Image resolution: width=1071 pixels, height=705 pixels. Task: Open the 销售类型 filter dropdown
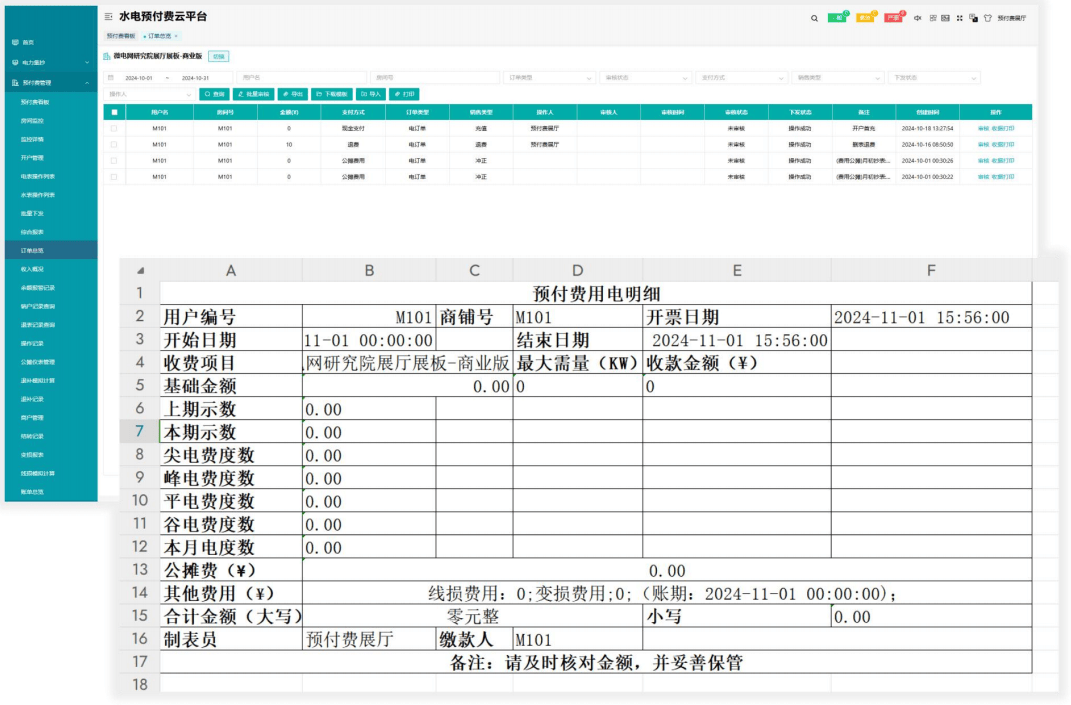tap(838, 78)
